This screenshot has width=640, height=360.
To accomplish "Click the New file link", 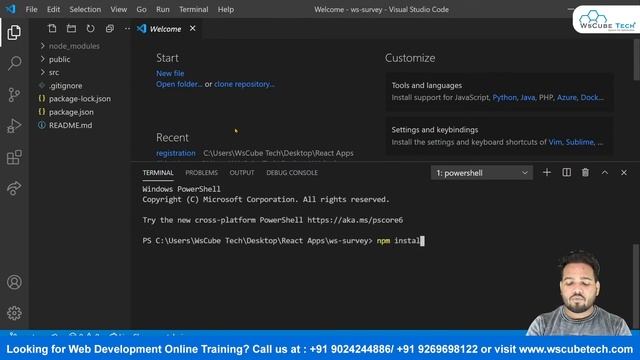I will point(170,73).
